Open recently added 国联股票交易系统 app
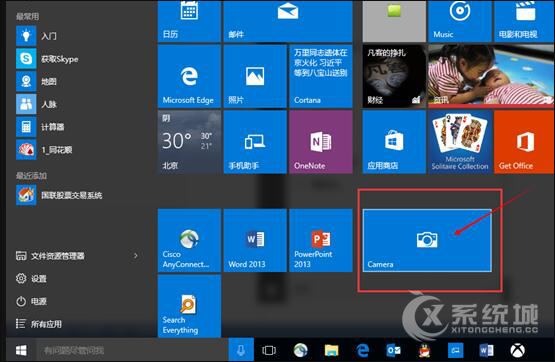 click(x=59, y=195)
